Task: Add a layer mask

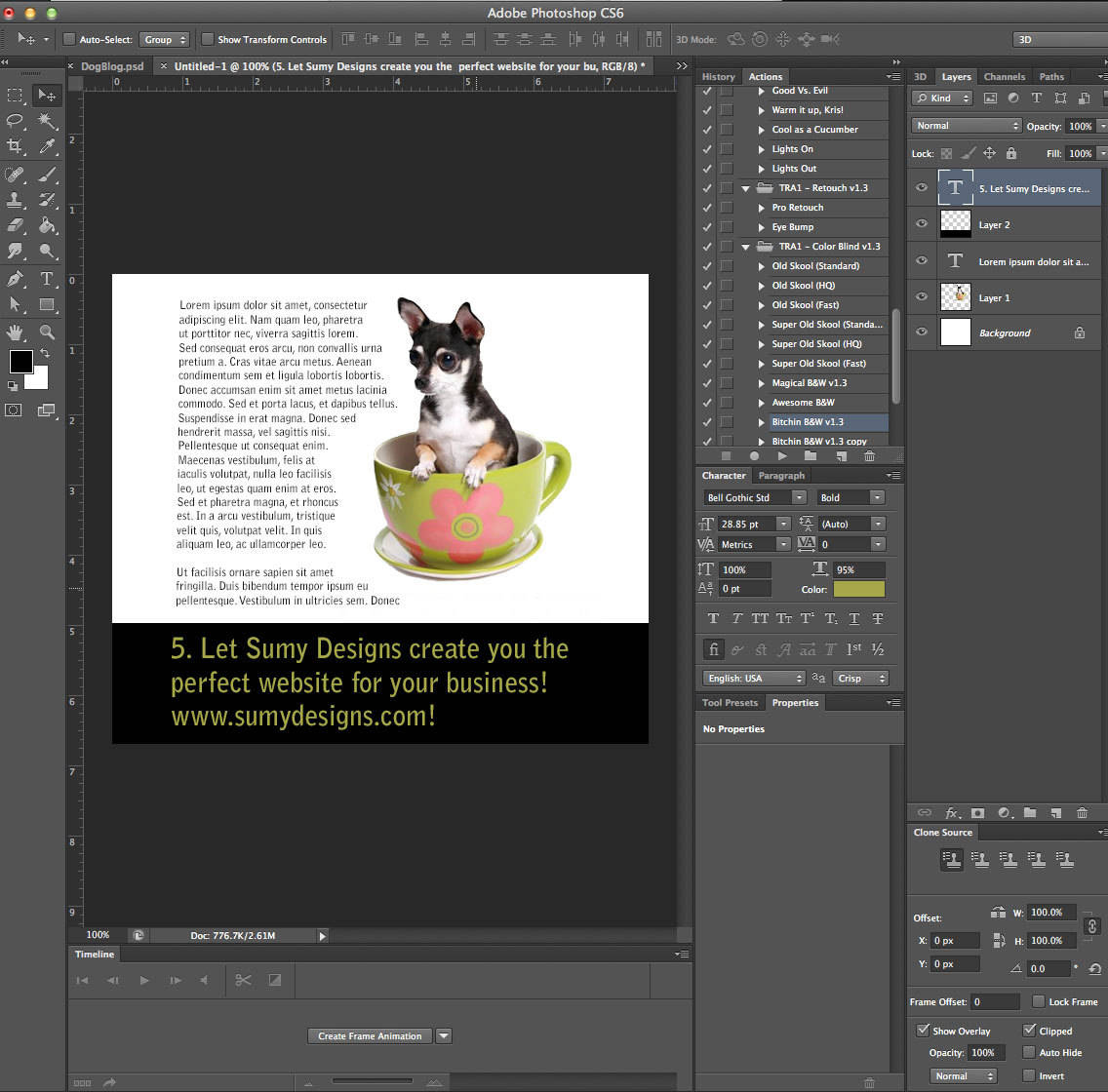Action: click(978, 813)
